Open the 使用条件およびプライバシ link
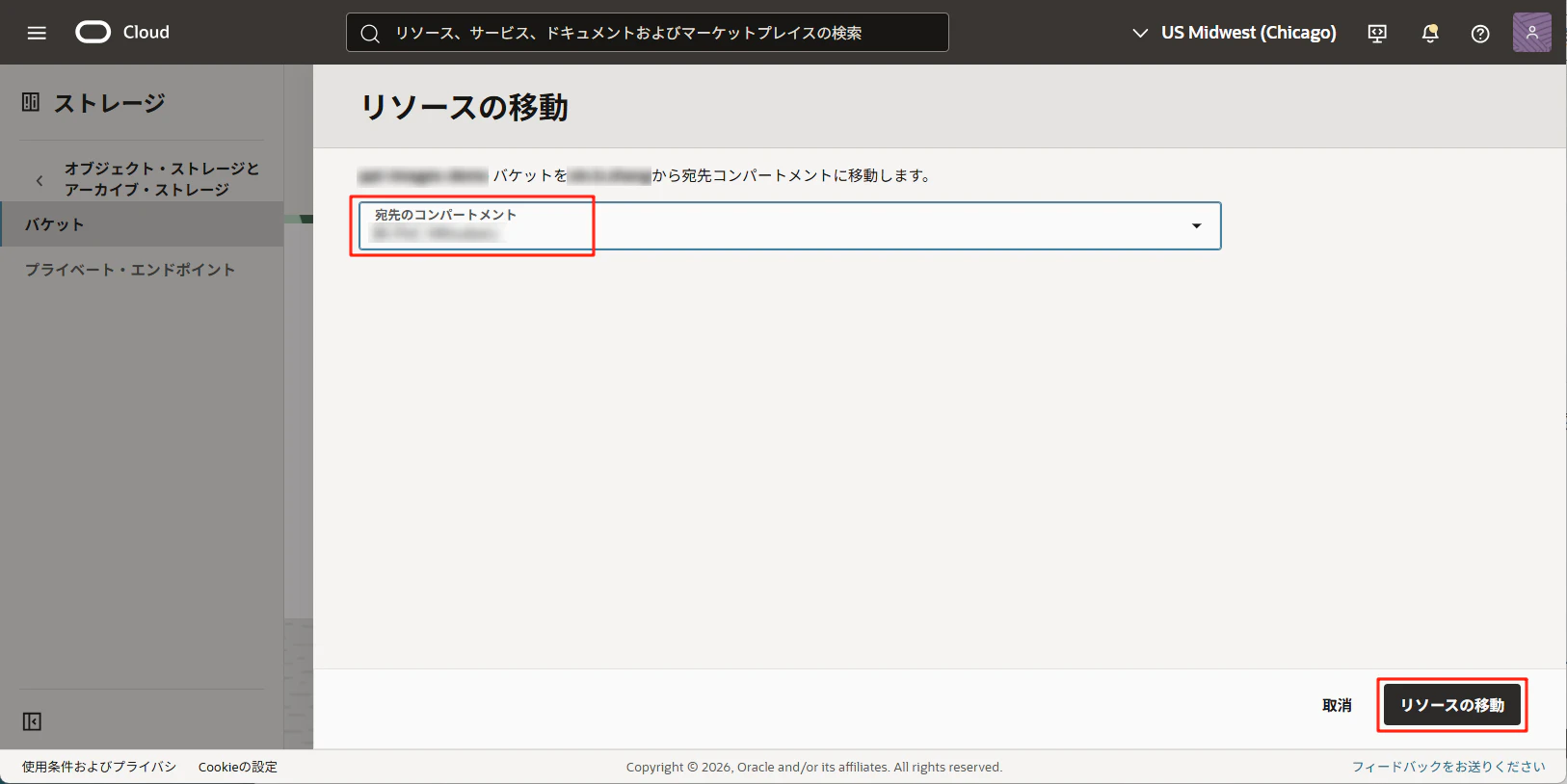The width and height of the screenshot is (1567, 784). (99, 767)
